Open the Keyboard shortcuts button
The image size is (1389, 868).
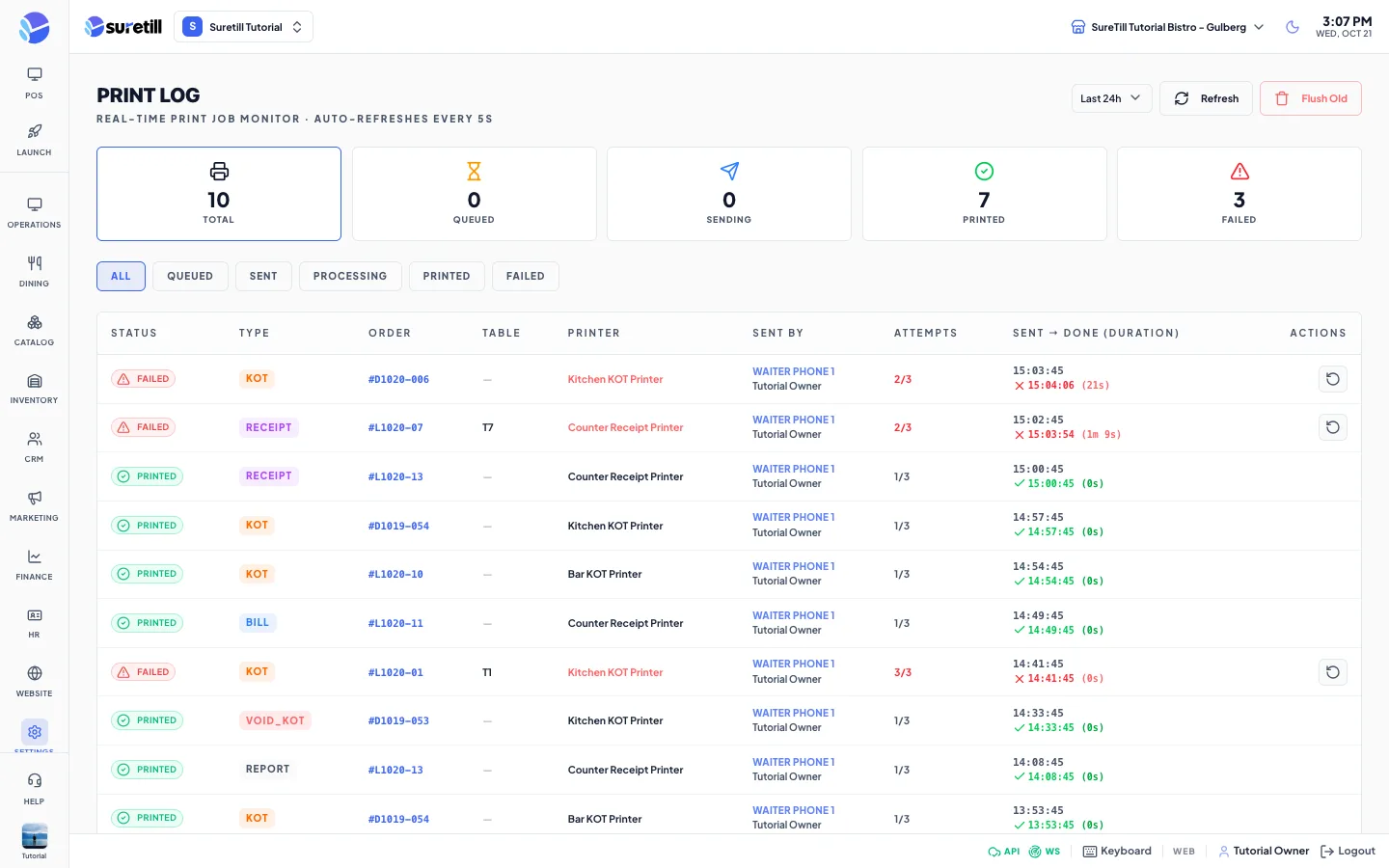pos(1117,852)
